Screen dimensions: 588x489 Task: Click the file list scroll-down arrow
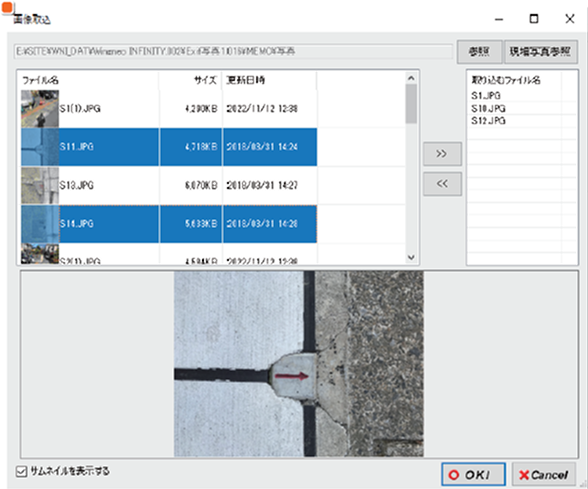point(411,257)
